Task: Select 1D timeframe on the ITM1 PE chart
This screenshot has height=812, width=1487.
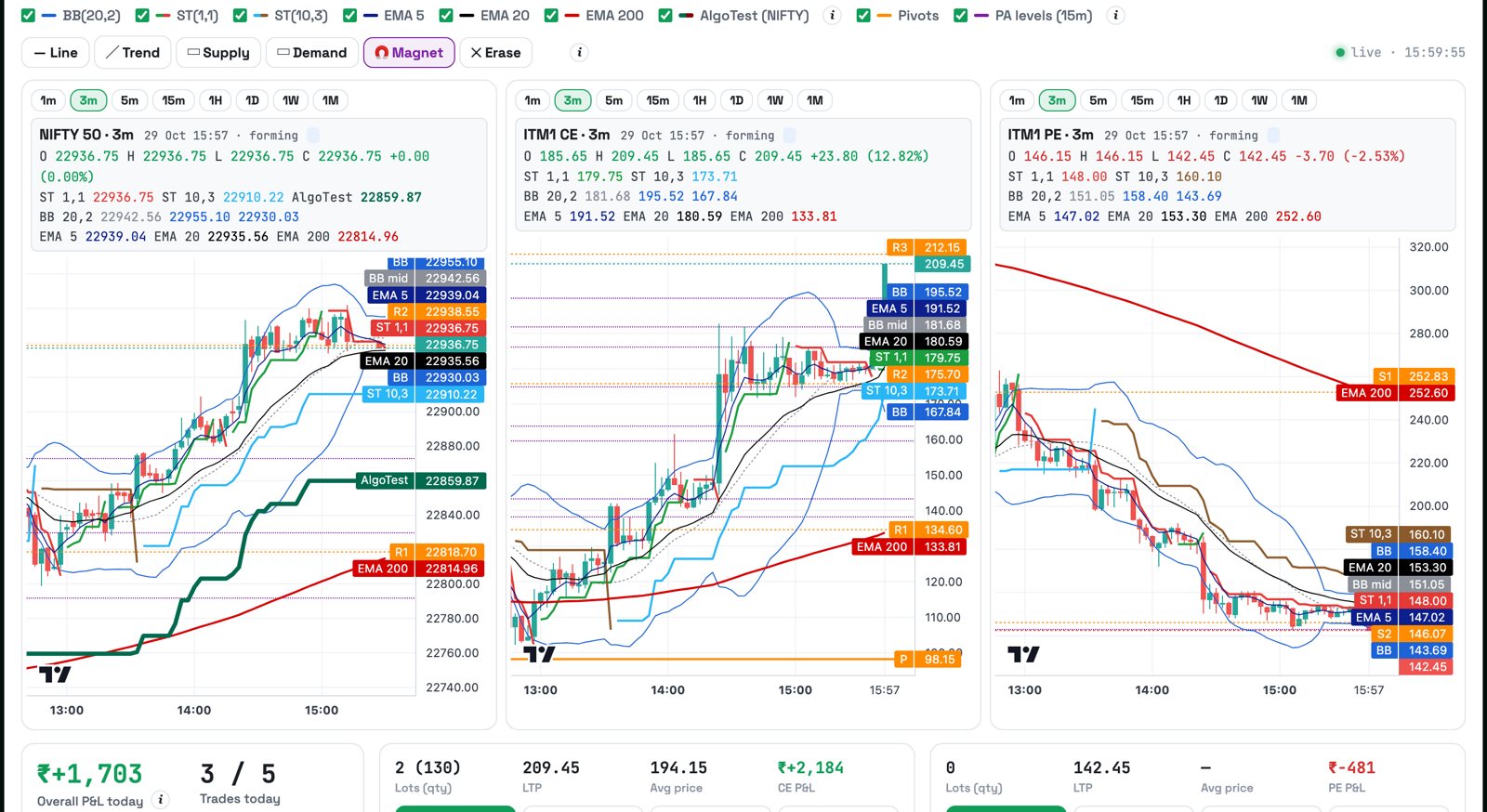Action: 1220,100
